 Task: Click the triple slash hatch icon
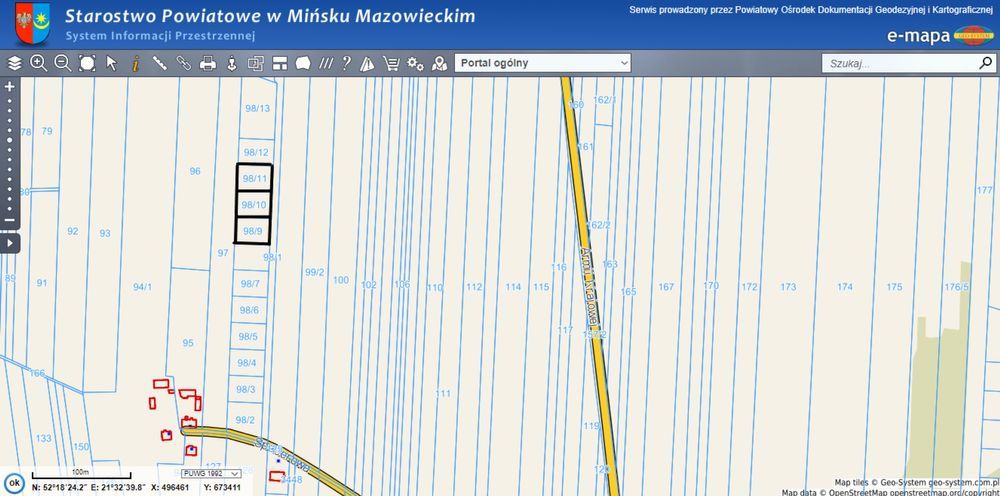pyautogui.click(x=326, y=63)
